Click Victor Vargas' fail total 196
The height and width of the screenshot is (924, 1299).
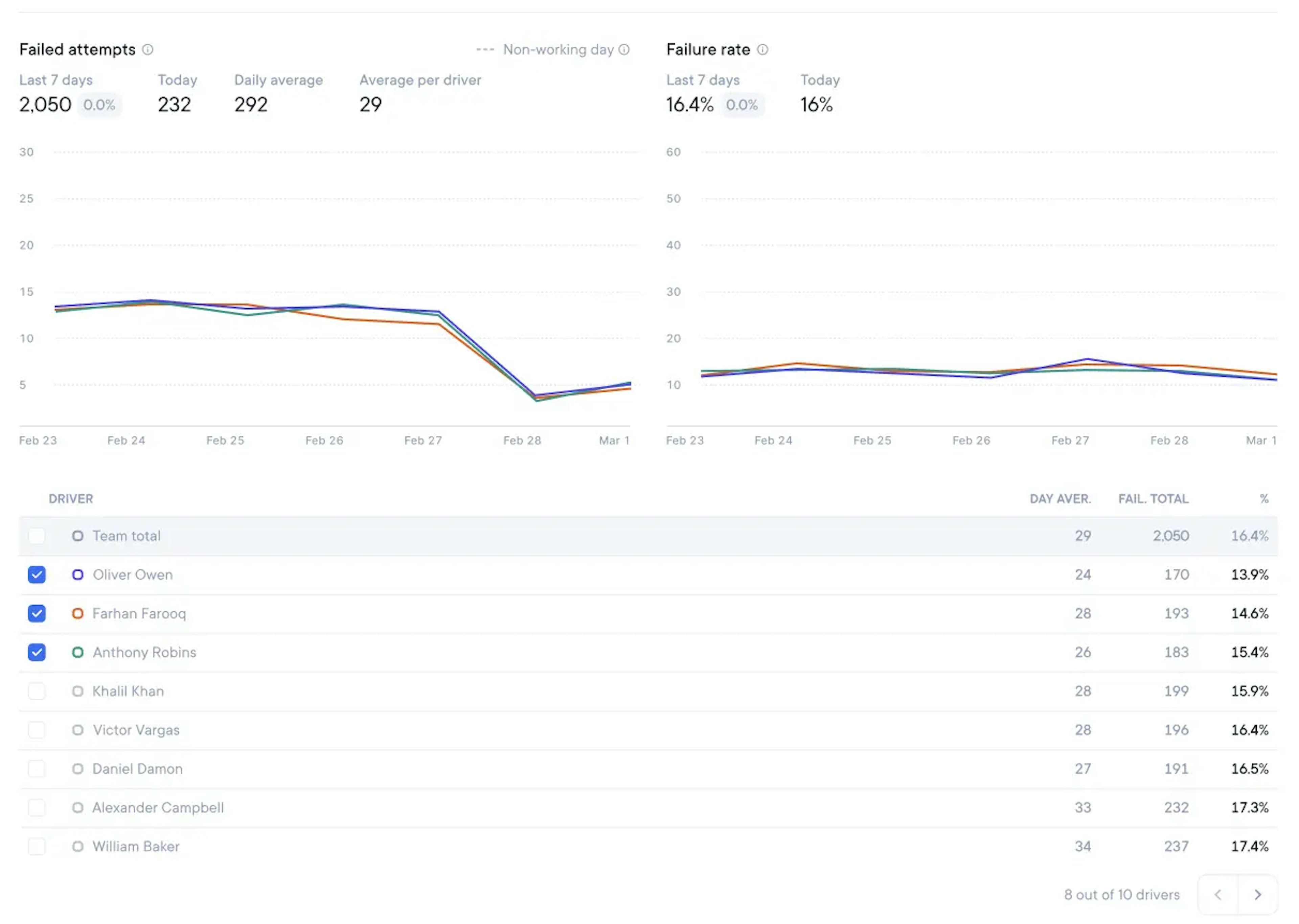pyautogui.click(x=1176, y=730)
